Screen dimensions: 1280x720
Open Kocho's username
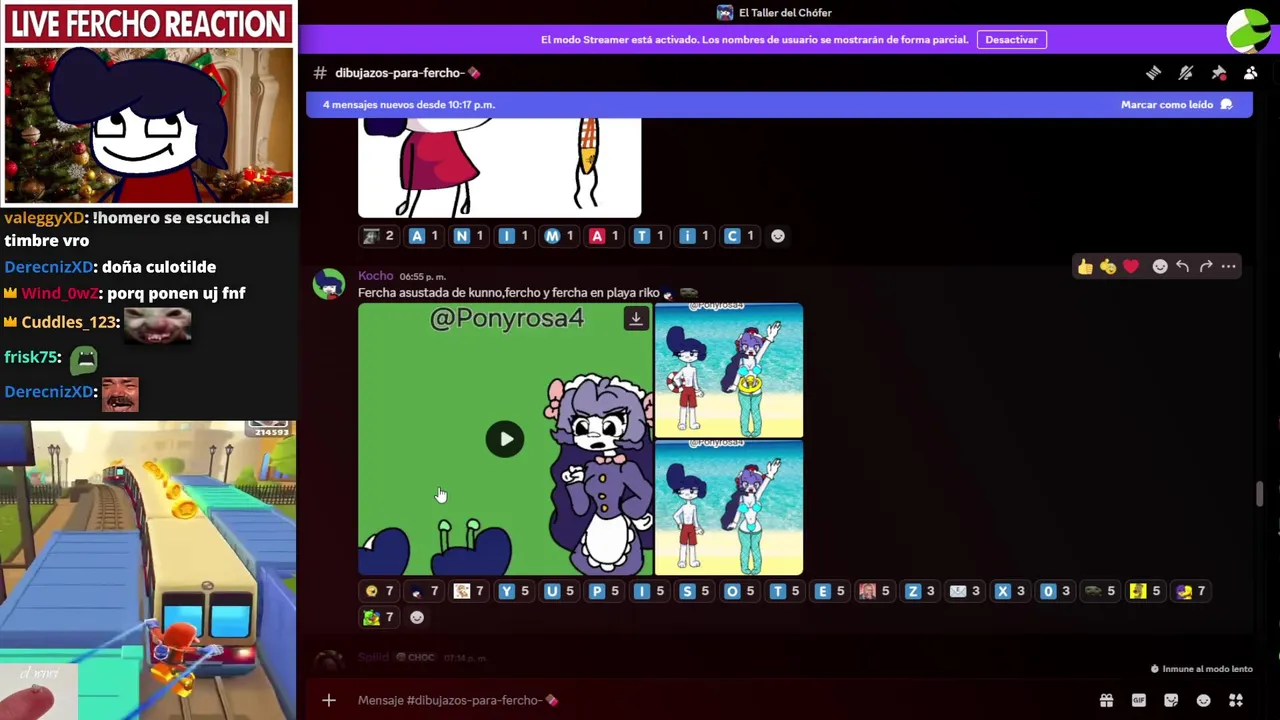click(375, 276)
